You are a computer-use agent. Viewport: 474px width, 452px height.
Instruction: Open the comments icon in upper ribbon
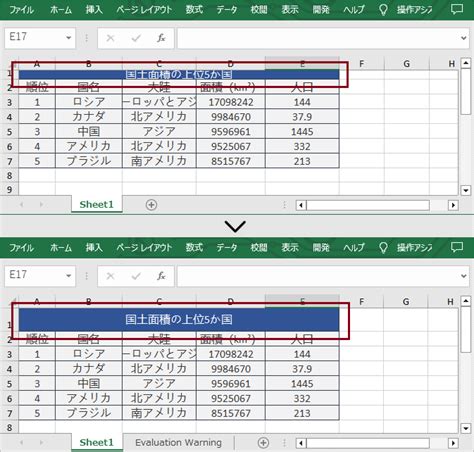pos(456,9)
